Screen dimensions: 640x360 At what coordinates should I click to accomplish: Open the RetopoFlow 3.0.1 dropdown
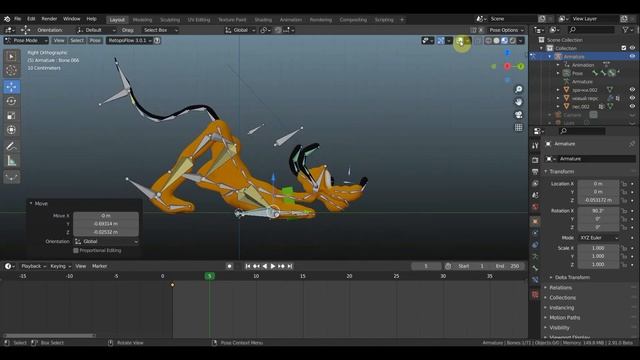[x=129, y=40]
